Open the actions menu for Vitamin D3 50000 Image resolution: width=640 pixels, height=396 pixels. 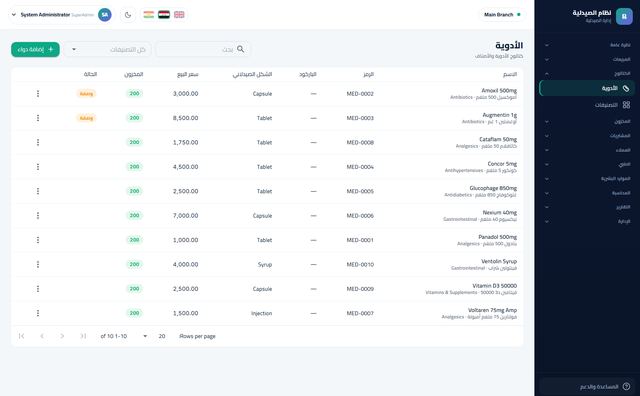(x=38, y=289)
